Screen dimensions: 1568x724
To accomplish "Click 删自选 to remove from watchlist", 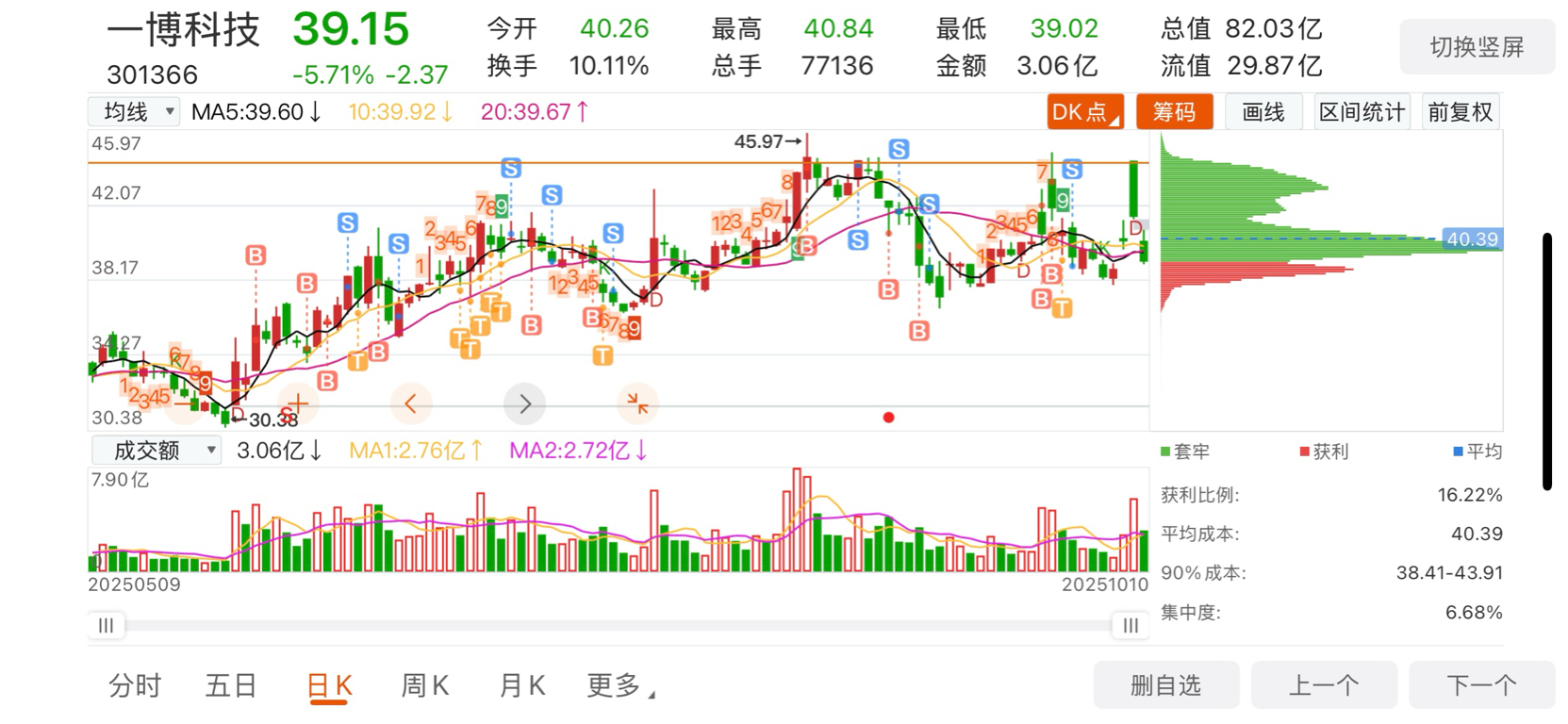I will 1166,685.
